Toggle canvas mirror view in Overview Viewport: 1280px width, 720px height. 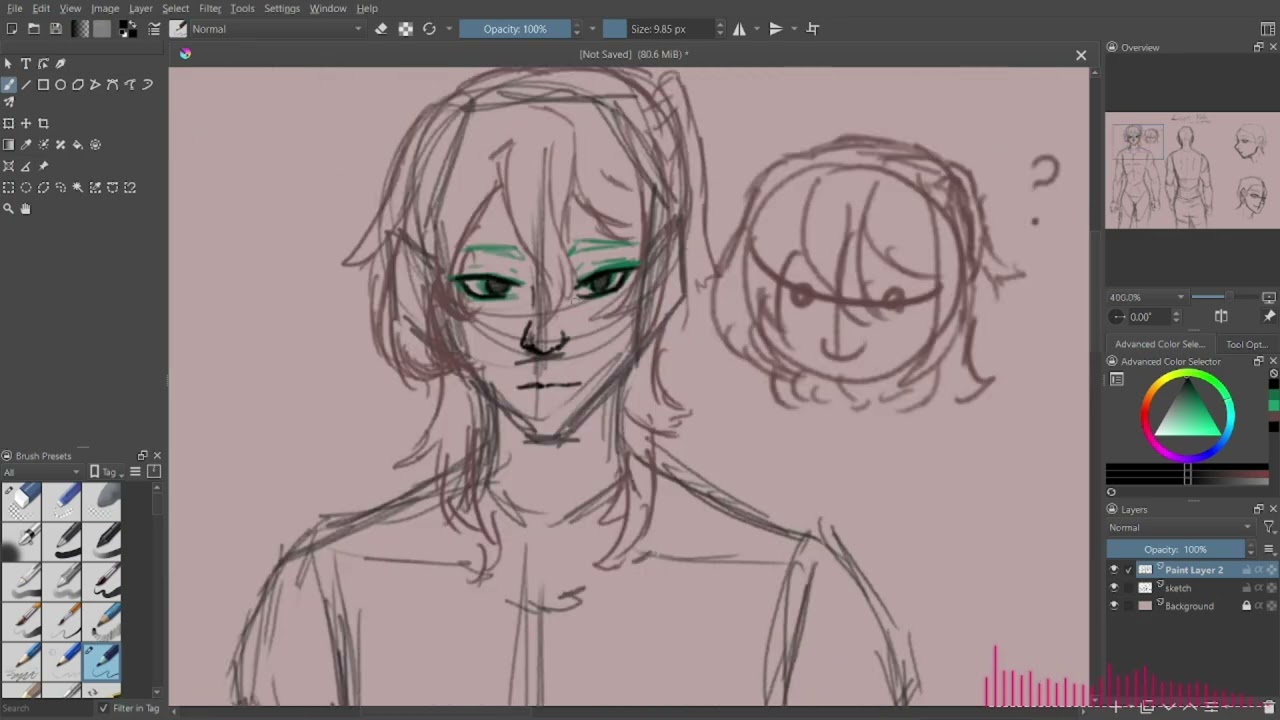pyautogui.click(x=1221, y=317)
